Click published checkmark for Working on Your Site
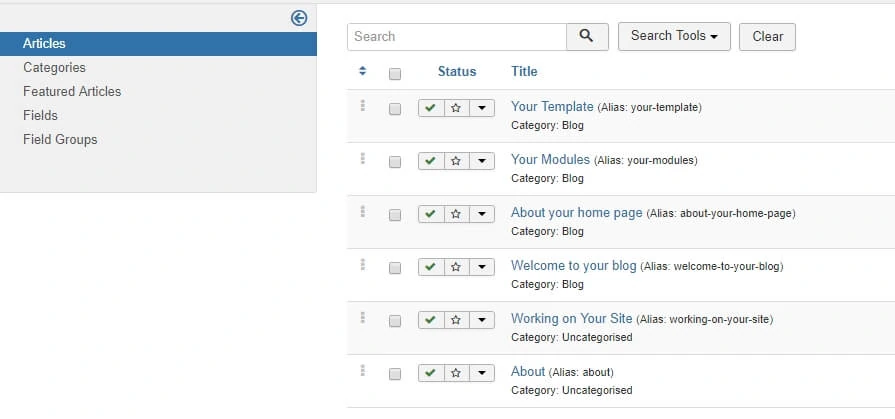 click(x=431, y=320)
